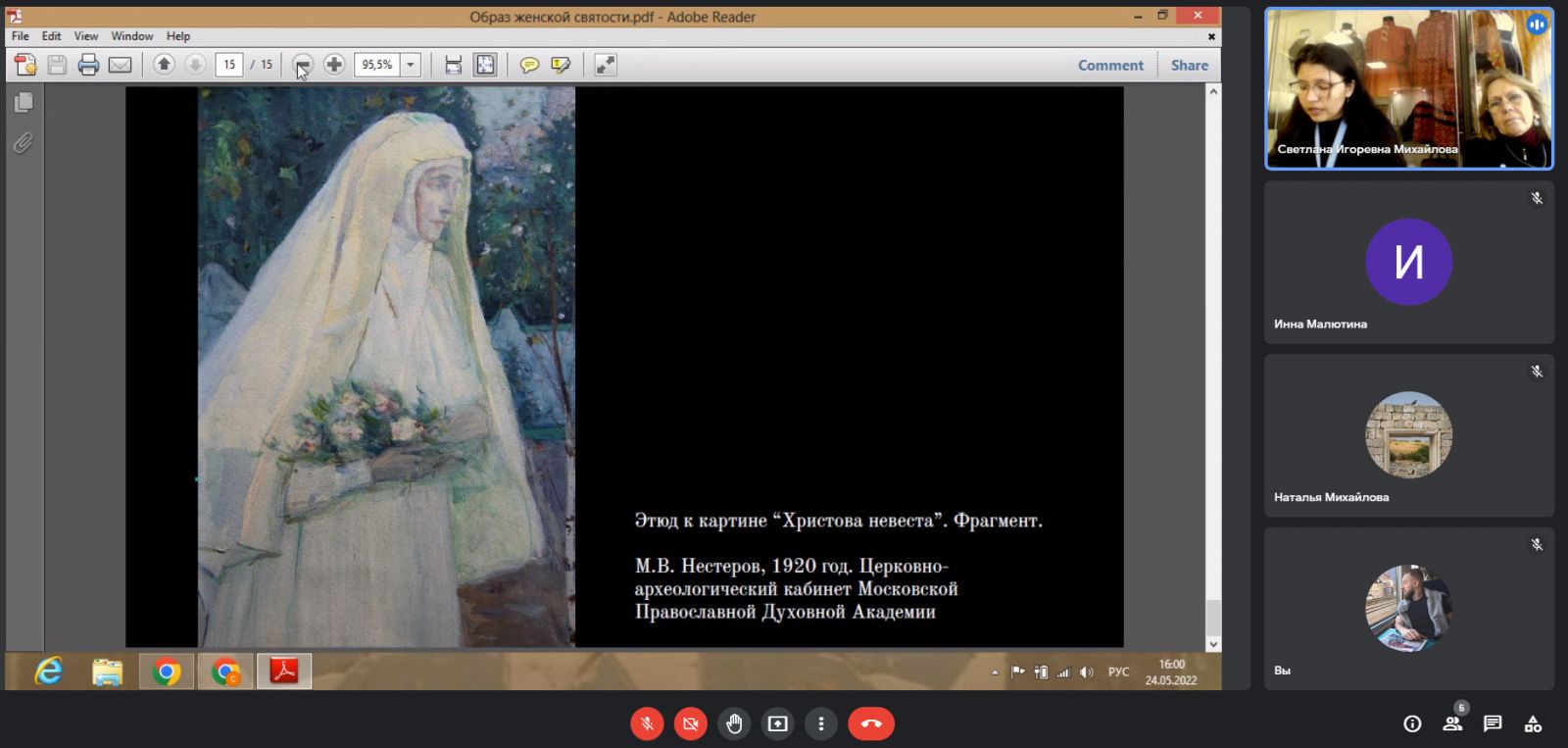1568x748 pixels.
Task: Click the page number input field
Action: click(x=228, y=65)
